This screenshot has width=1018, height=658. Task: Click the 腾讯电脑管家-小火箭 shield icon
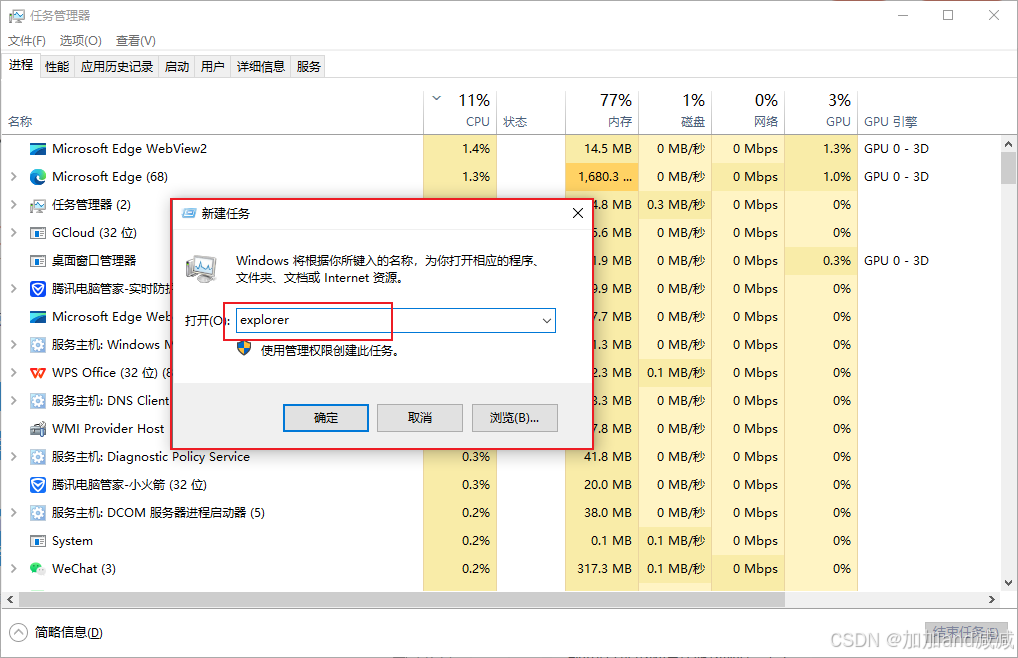tap(38, 485)
